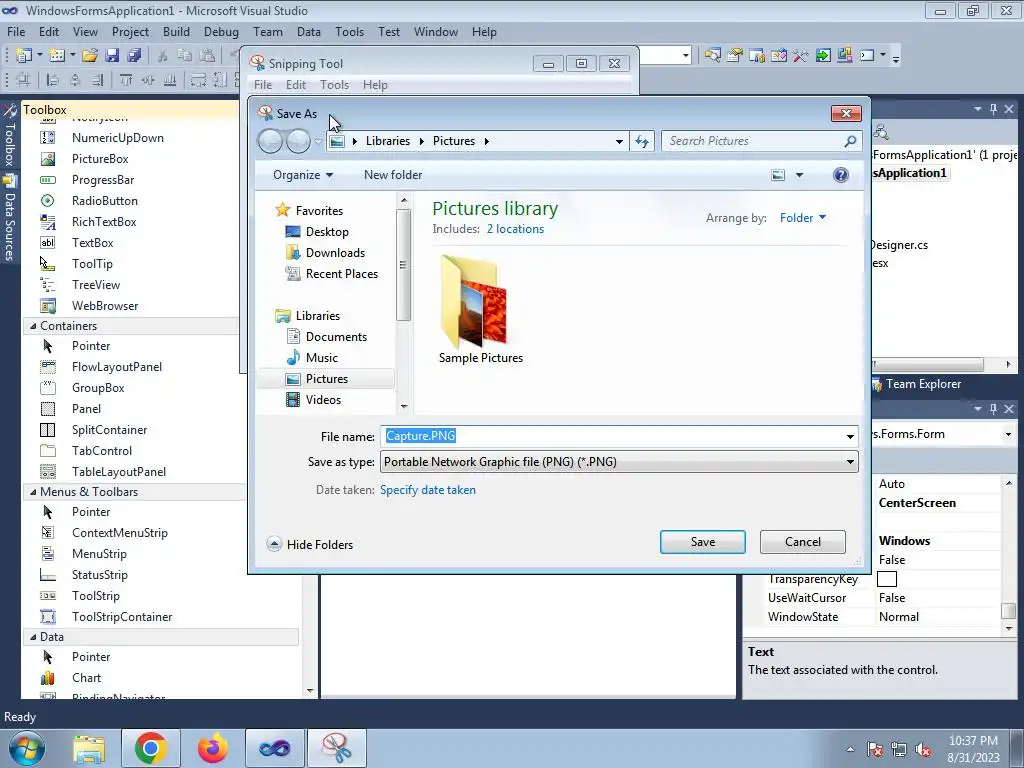
Task: Click the Cancel button
Action: 803,542
